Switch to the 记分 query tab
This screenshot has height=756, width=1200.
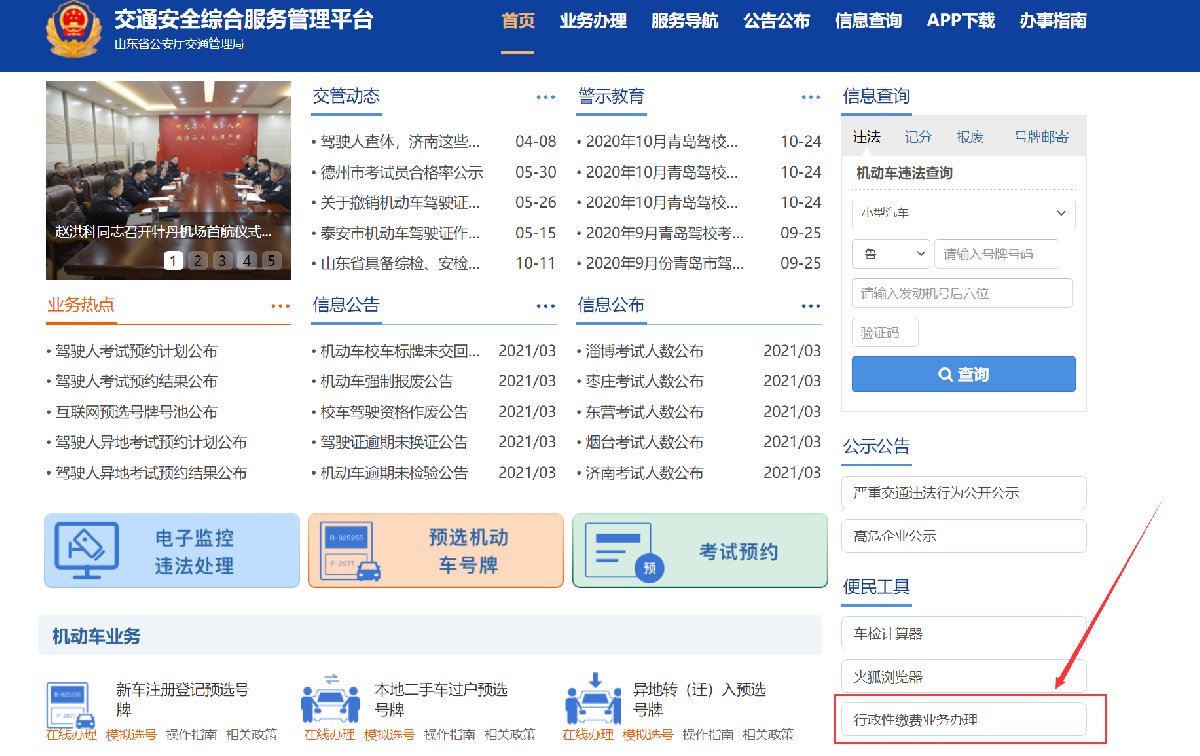point(917,137)
